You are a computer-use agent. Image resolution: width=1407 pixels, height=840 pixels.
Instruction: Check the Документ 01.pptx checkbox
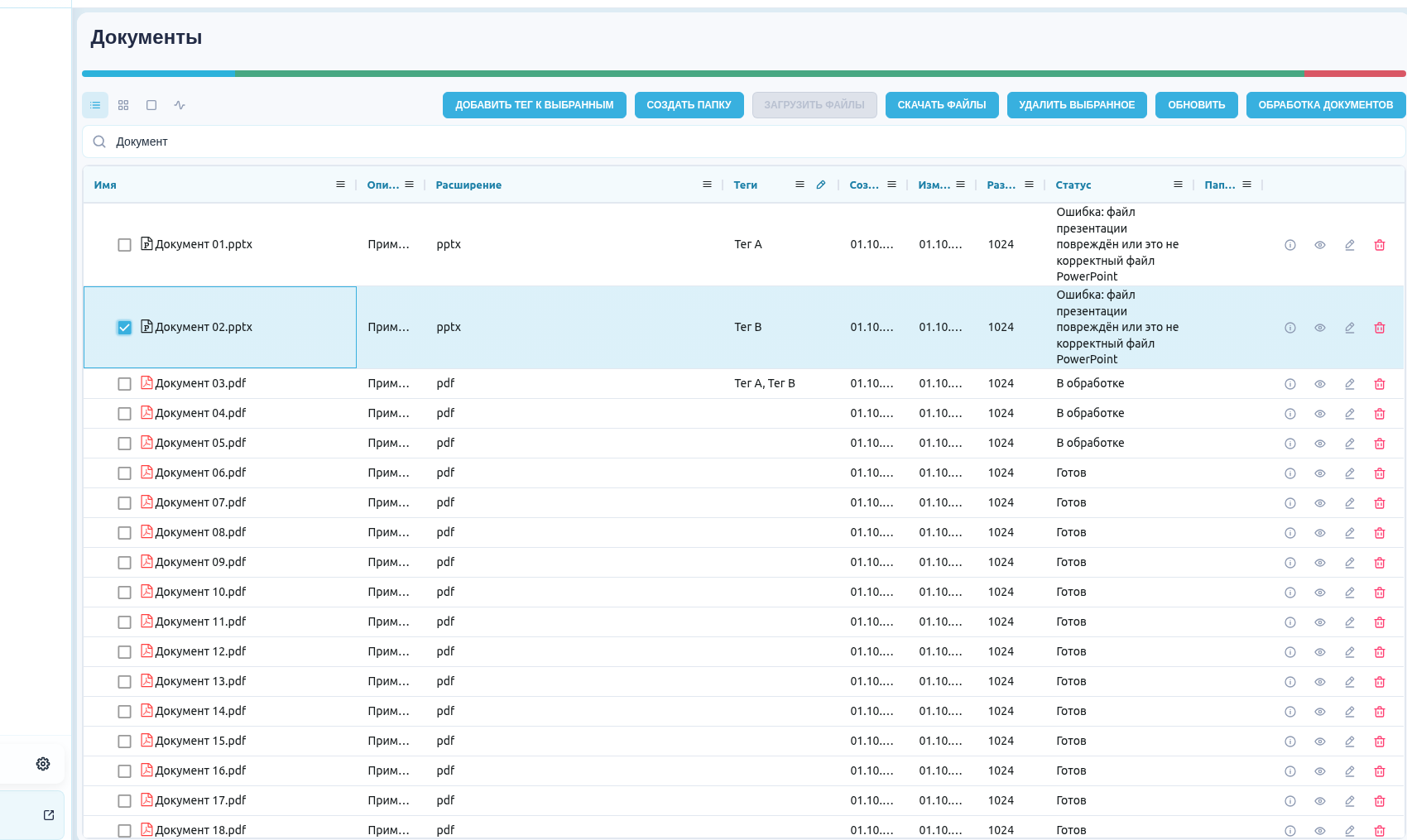pos(124,245)
